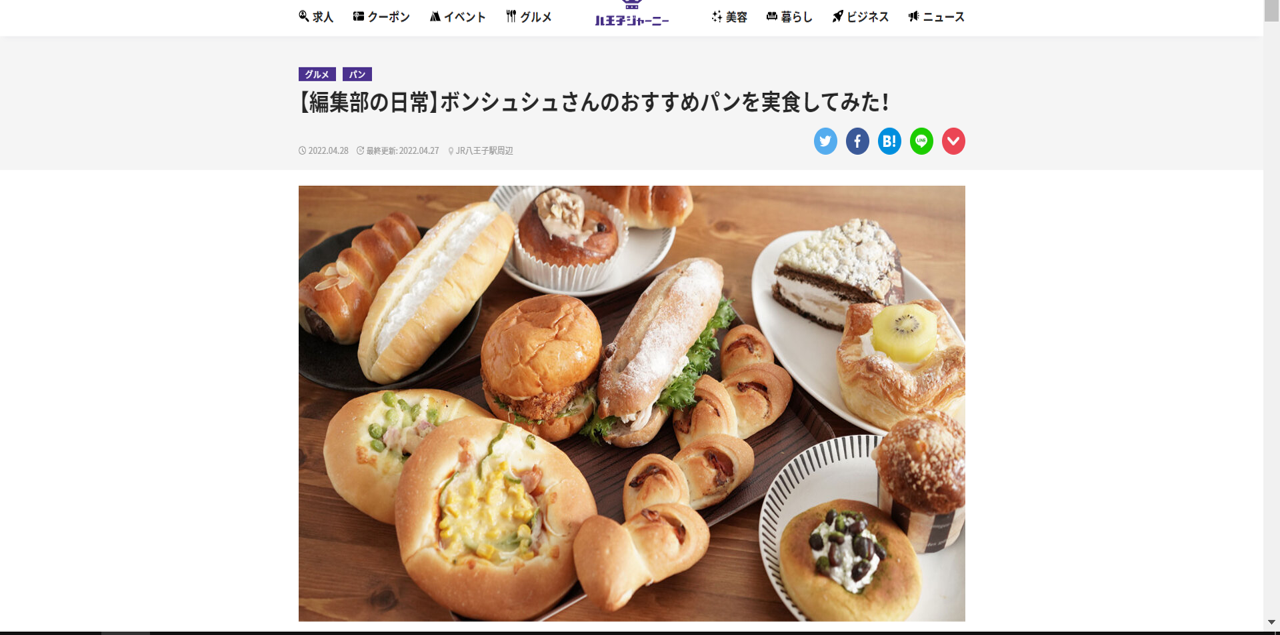This screenshot has height=635, width=1280.
Task: Open the 八王子ジャーニー site logo
Action: pos(632,14)
